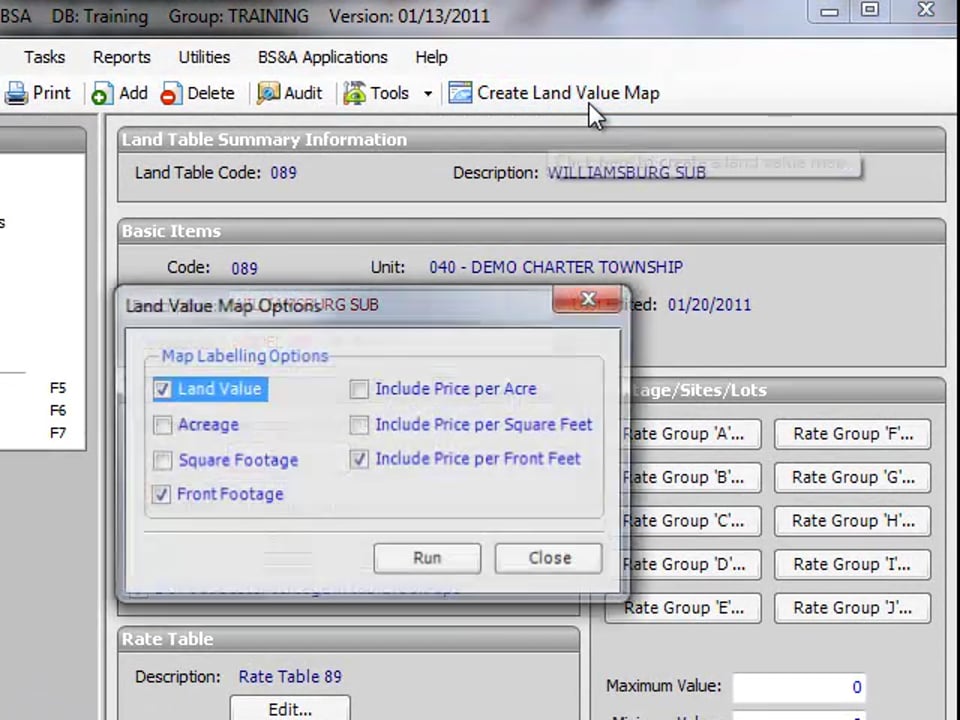Click the F5 shortcut entry in left panel
This screenshot has height=720, width=960.
(x=58, y=388)
